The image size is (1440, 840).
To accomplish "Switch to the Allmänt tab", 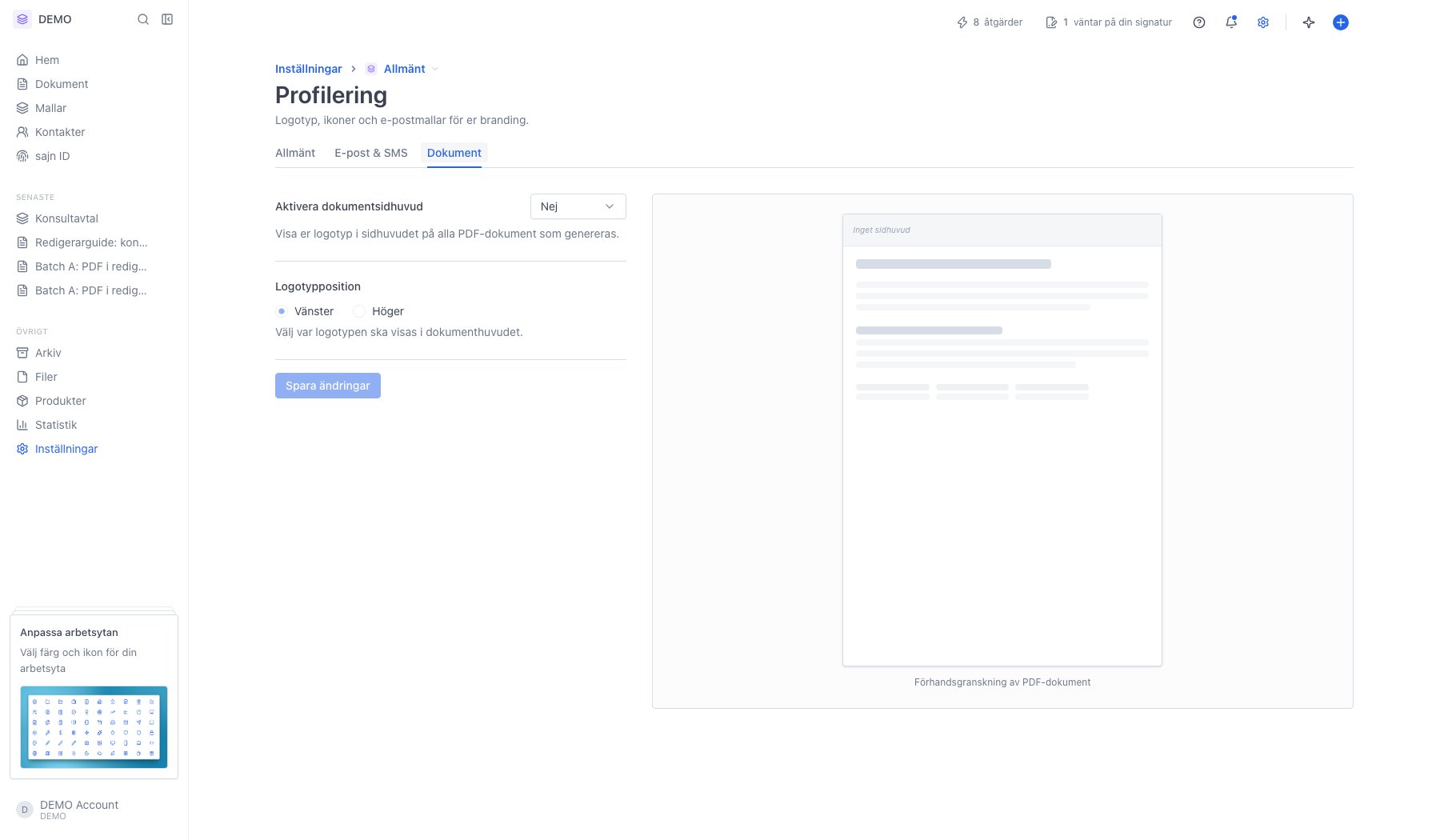I will point(295,153).
